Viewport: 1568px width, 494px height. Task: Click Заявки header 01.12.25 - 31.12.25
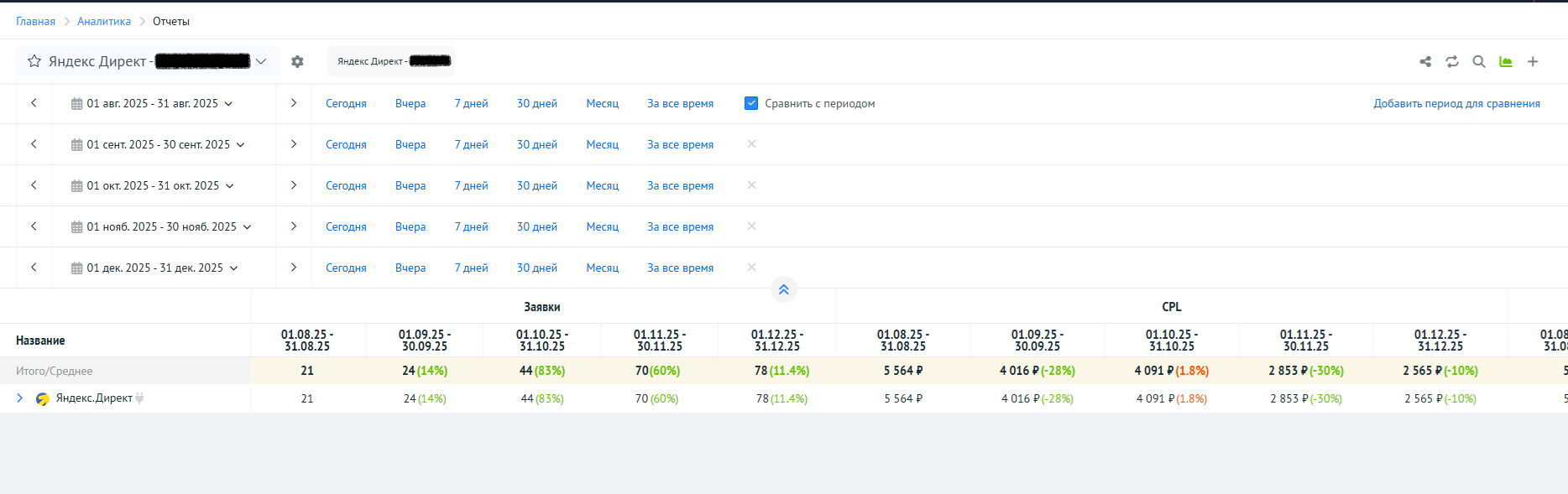tap(777, 341)
